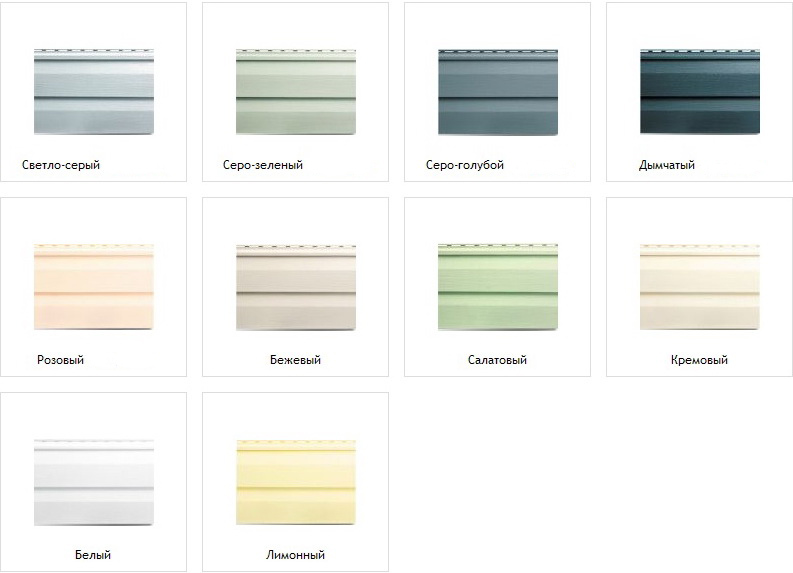Screen dimensions: 793x573
Task: Select the "Кремовый" label text
Action: point(699,360)
